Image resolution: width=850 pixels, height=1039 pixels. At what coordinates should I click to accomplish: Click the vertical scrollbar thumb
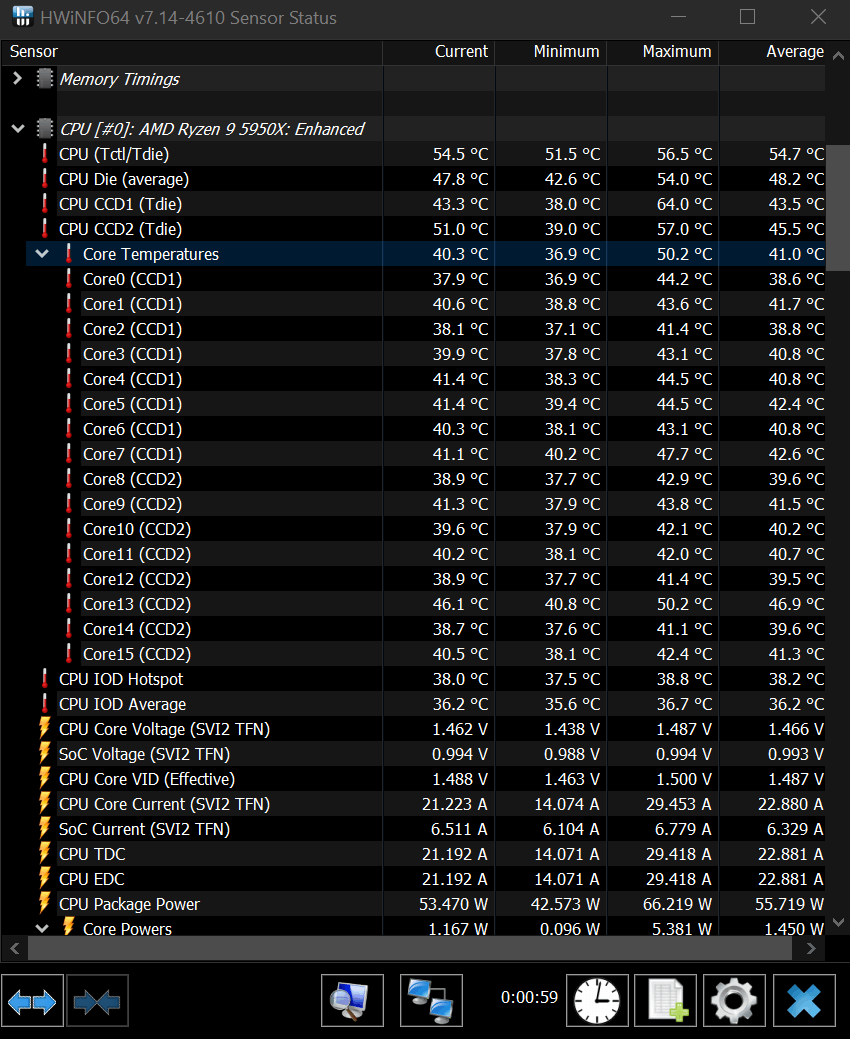[x=838, y=208]
